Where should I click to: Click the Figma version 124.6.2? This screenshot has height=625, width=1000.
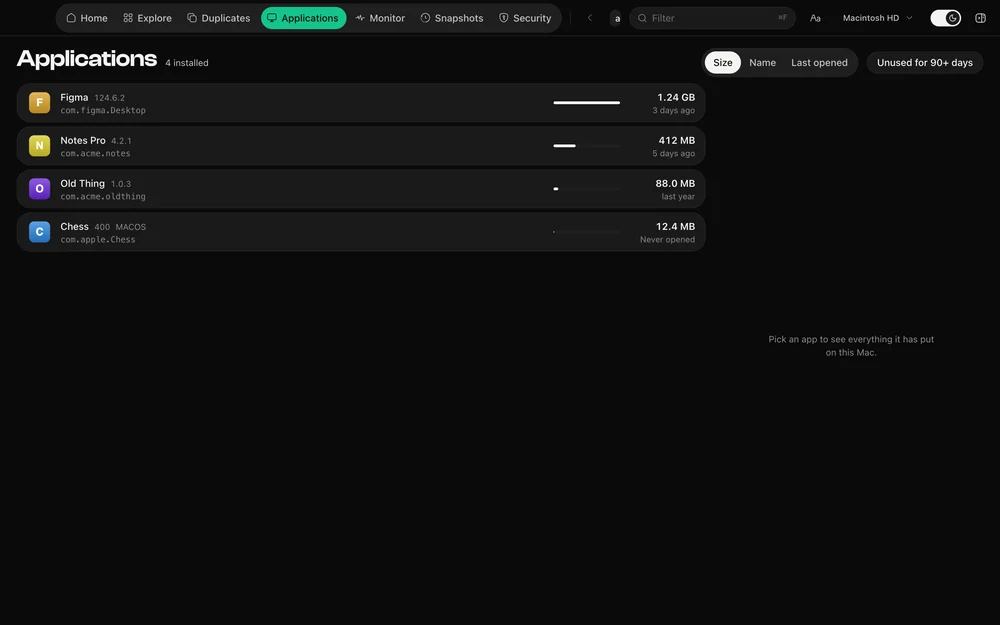[x=110, y=98]
